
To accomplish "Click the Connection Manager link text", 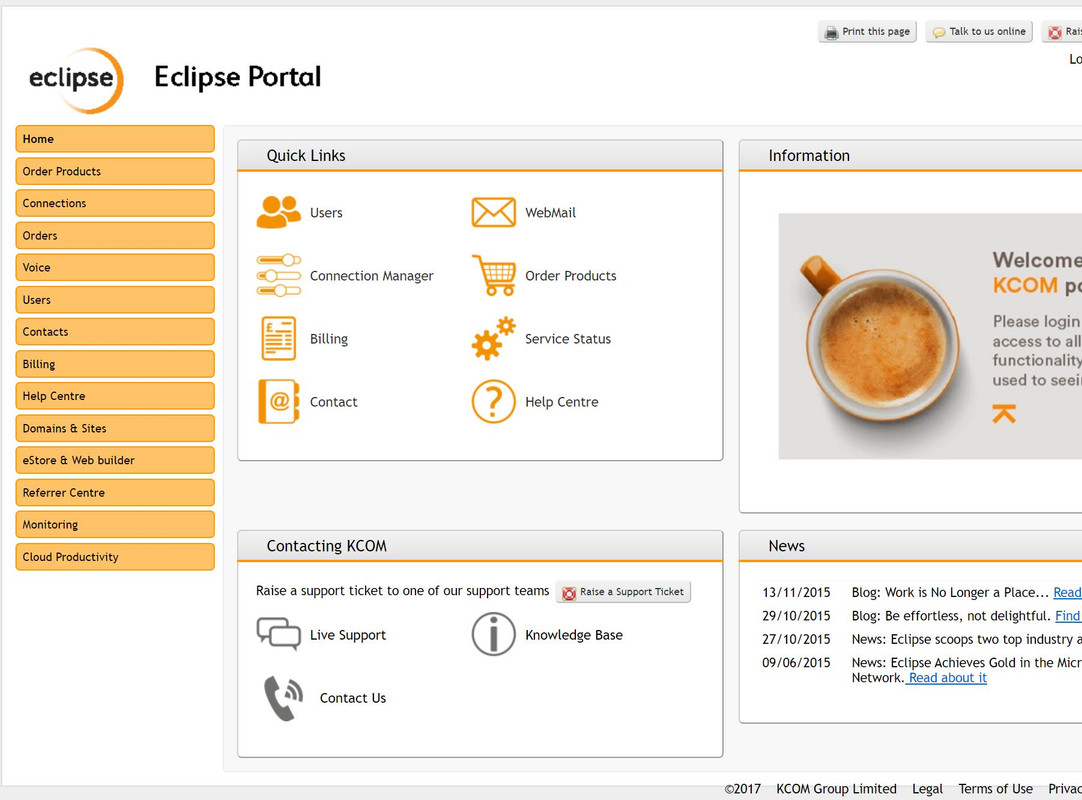I will point(371,276).
